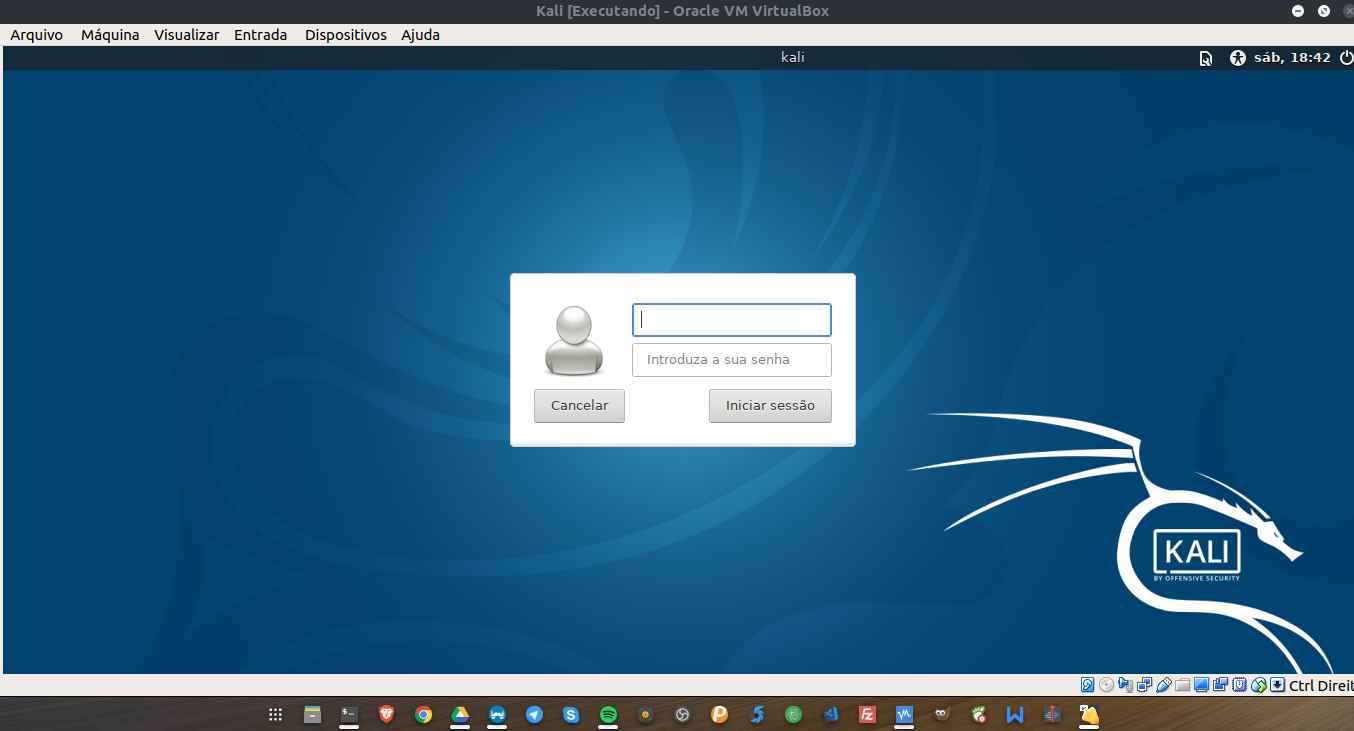This screenshot has width=1354, height=731.
Task: Open the orange P app in dock
Action: (719, 715)
